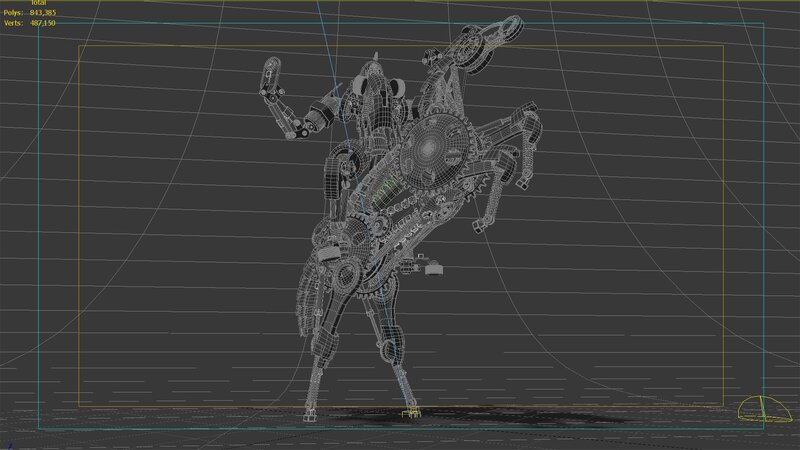Select the pulley wheel at robot's upper right
800x450 pixels.
coord(494,37)
